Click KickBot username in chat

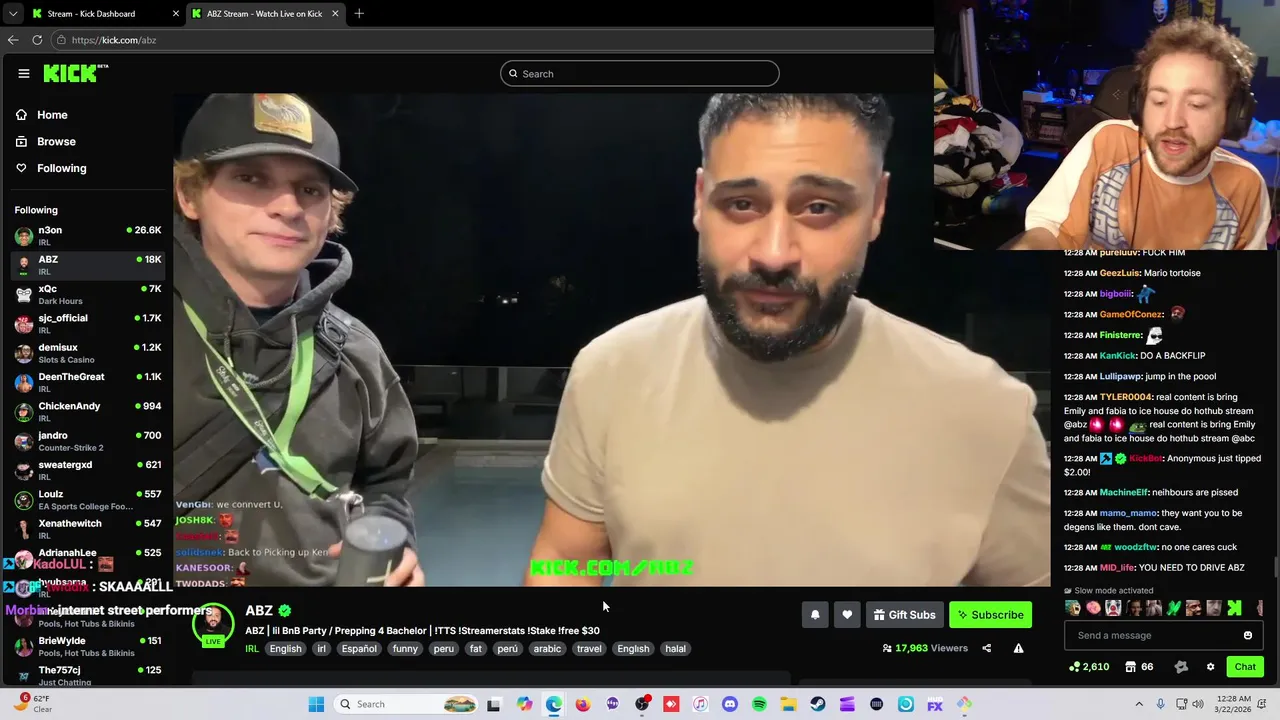pos(1145,459)
